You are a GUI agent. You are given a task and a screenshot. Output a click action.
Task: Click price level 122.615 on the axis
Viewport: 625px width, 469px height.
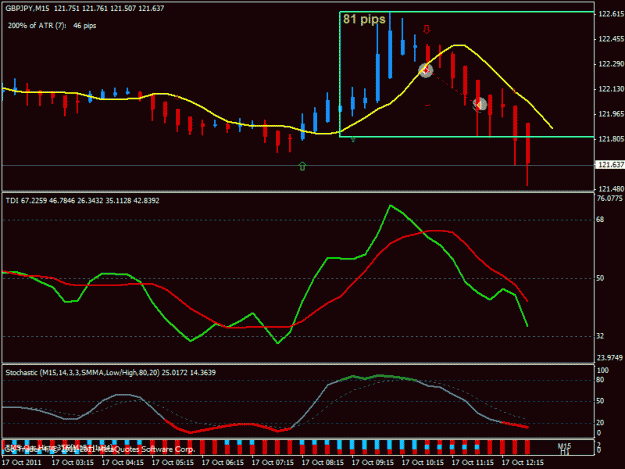pos(611,14)
